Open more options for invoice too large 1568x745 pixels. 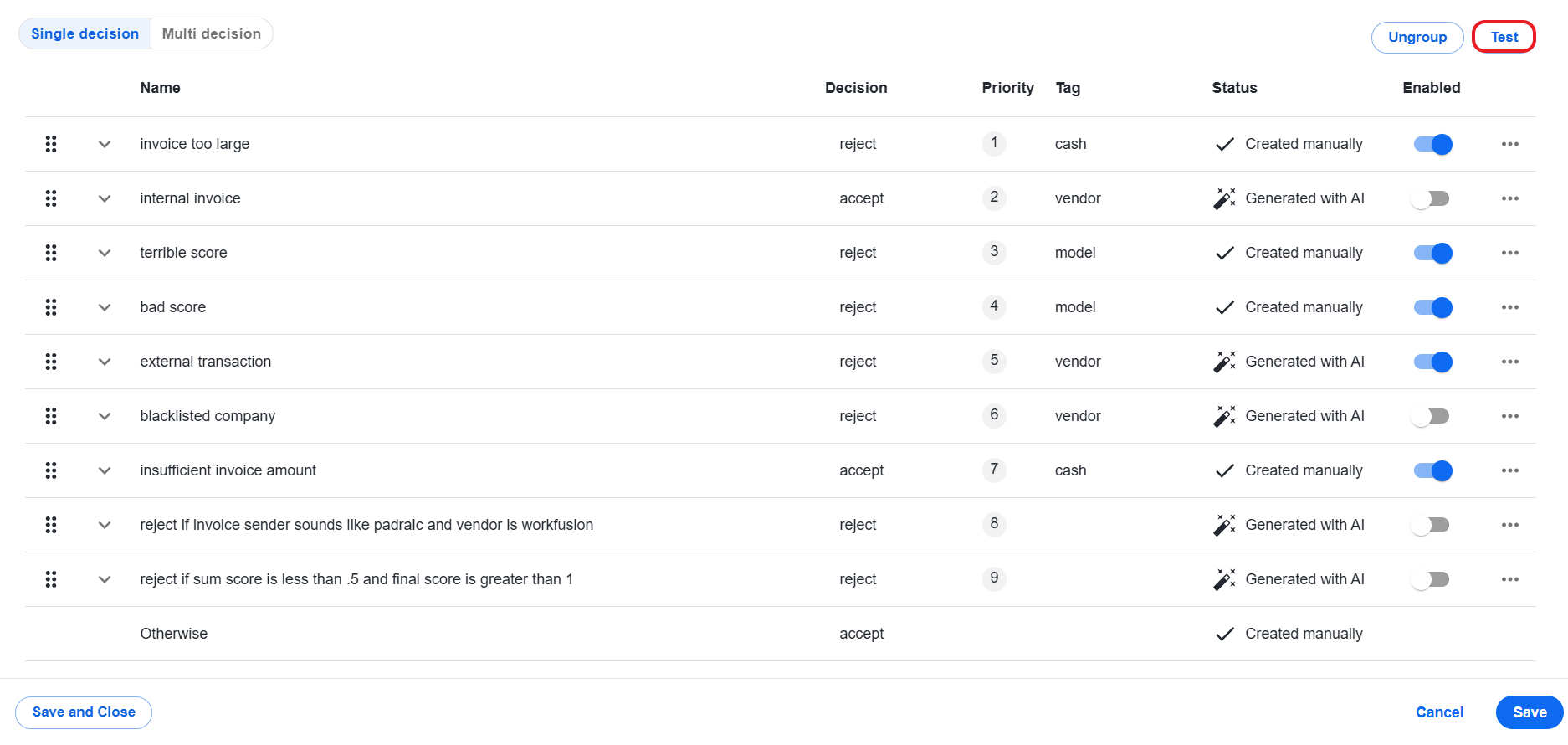pyautogui.click(x=1509, y=144)
